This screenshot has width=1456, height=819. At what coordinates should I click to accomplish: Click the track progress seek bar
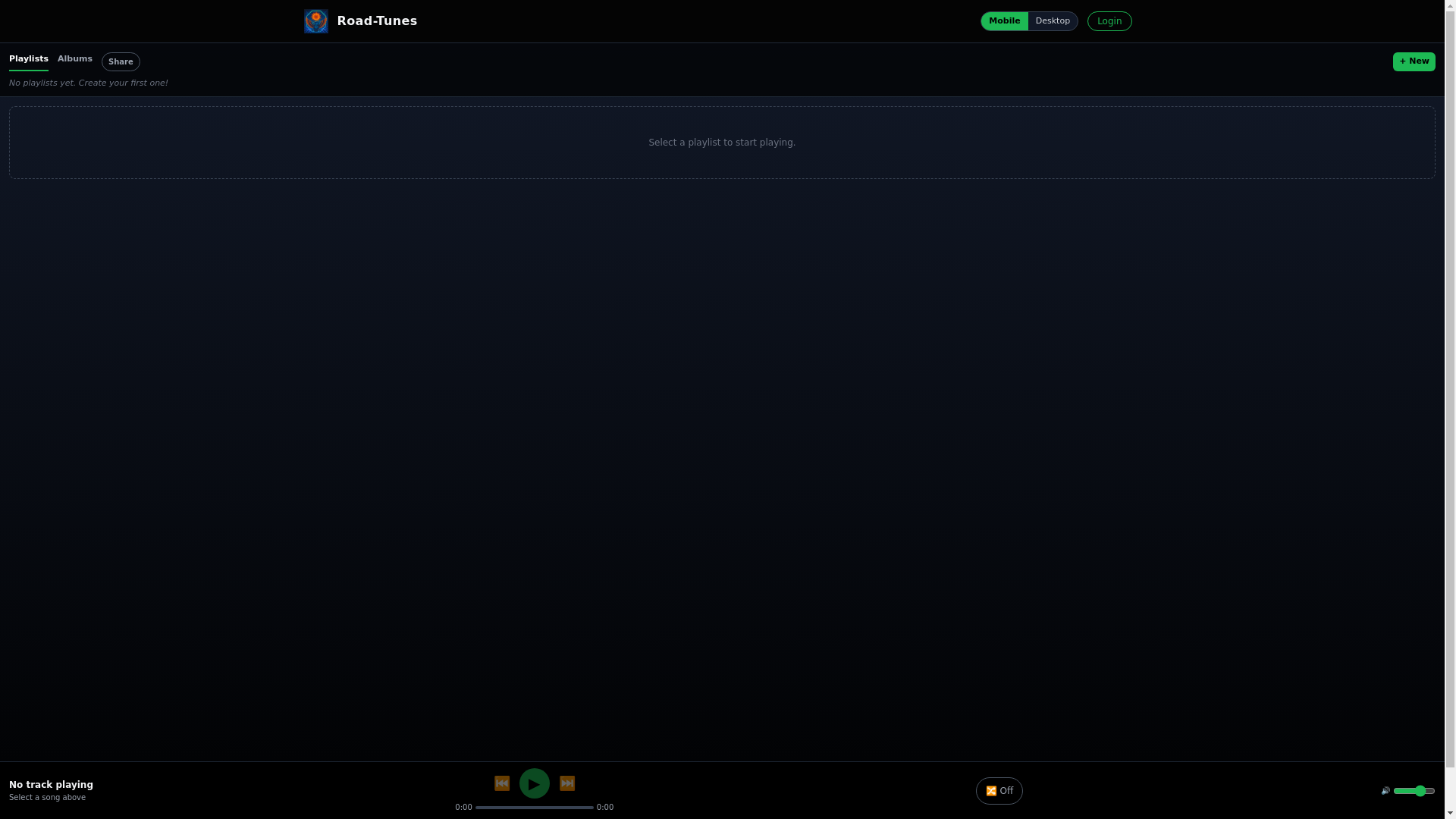pyautogui.click(x=535, y=808)
